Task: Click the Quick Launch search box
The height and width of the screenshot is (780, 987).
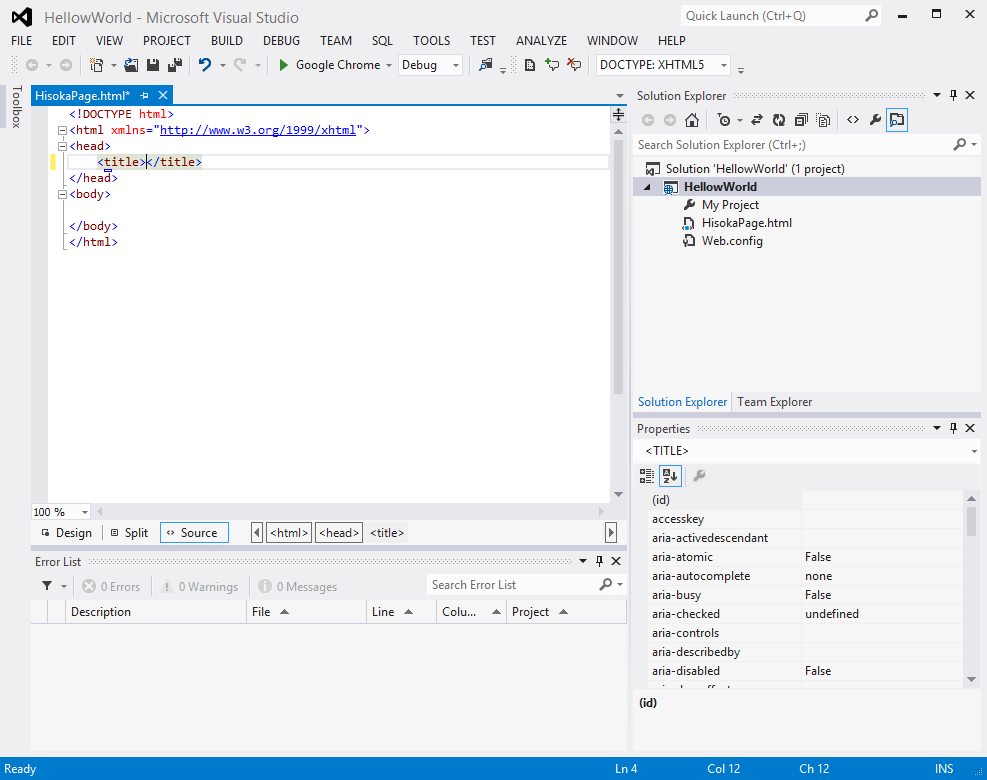Action: [780, 16]
